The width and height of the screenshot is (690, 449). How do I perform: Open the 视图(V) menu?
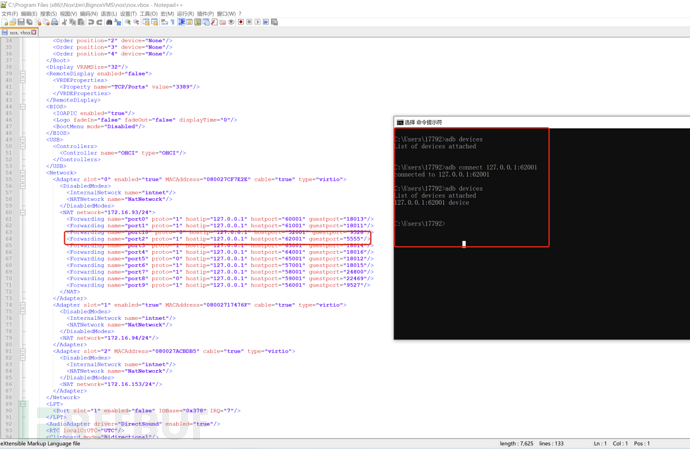pos(68,14)
